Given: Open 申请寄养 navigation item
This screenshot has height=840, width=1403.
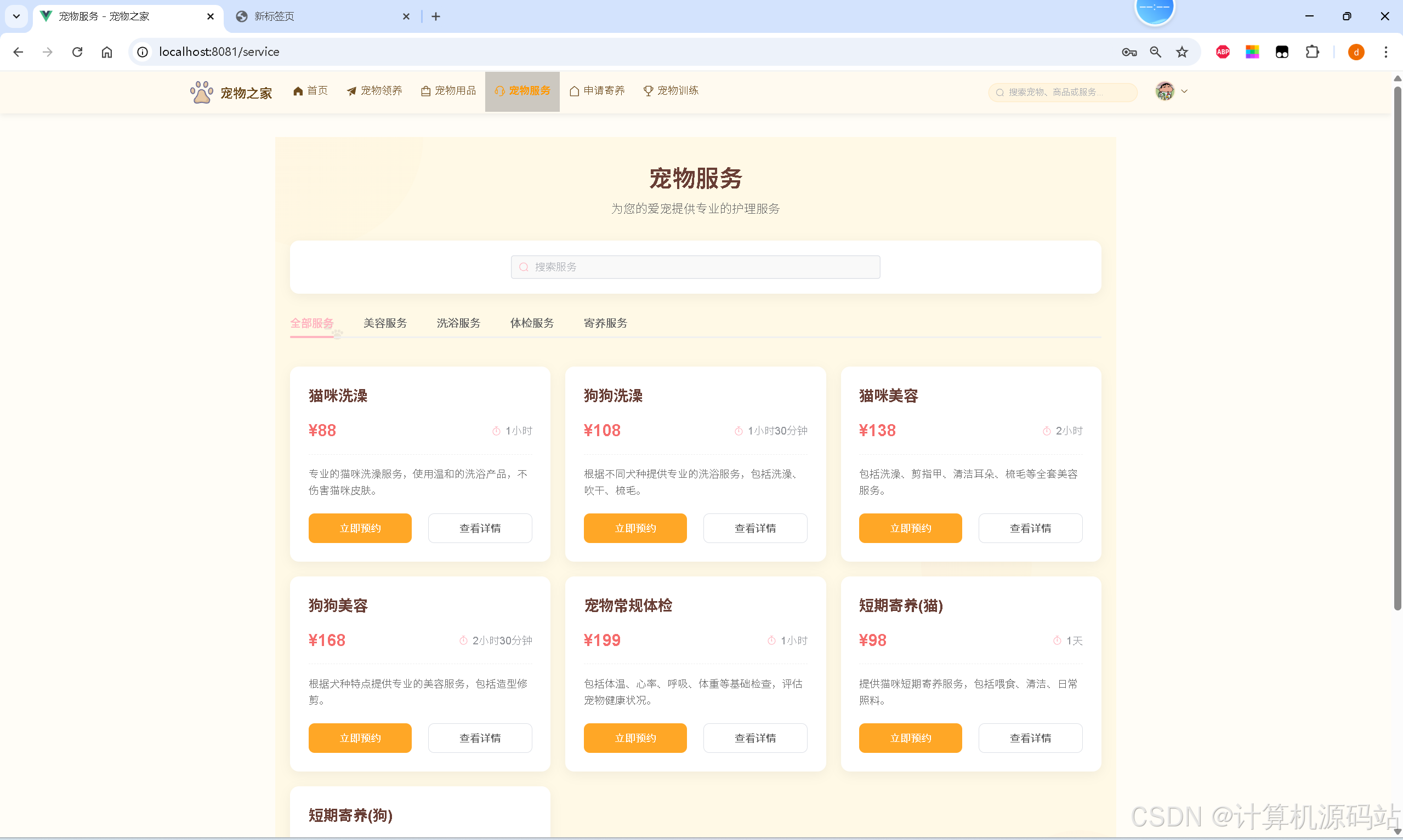Looking at the screenshot, I should pos(597,91).
